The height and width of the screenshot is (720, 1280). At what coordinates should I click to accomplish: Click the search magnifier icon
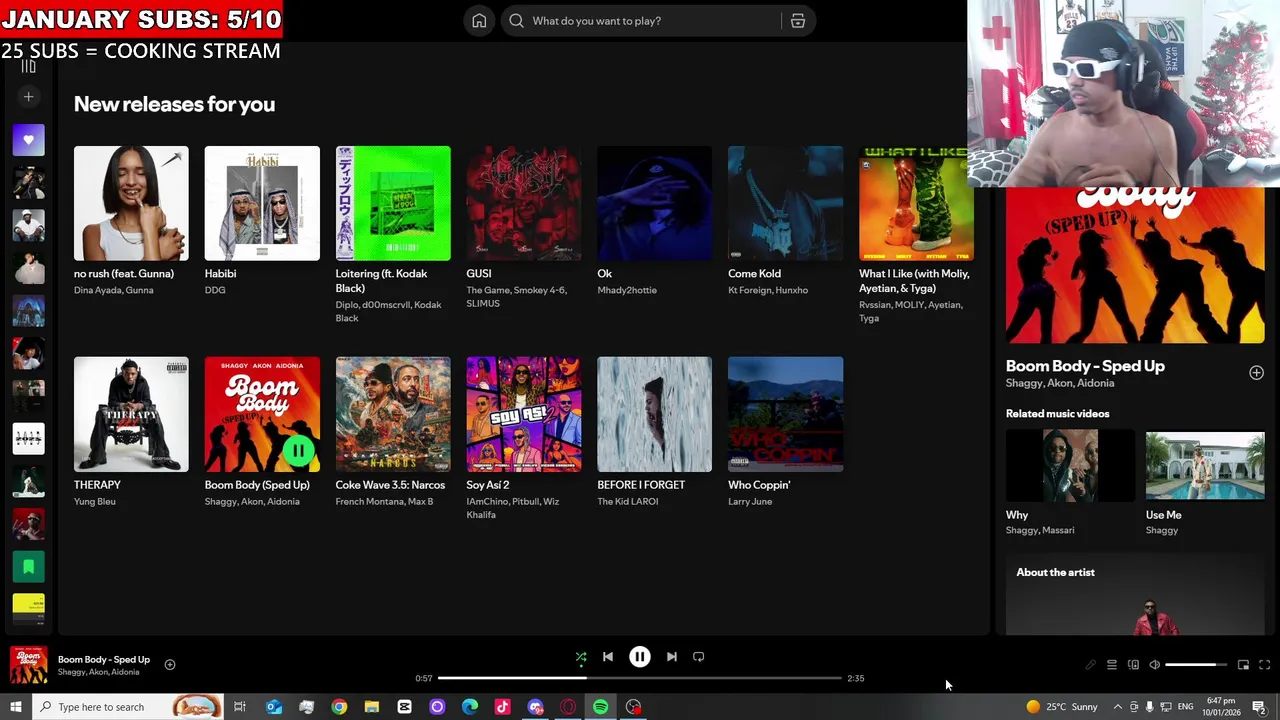point(516,21)
